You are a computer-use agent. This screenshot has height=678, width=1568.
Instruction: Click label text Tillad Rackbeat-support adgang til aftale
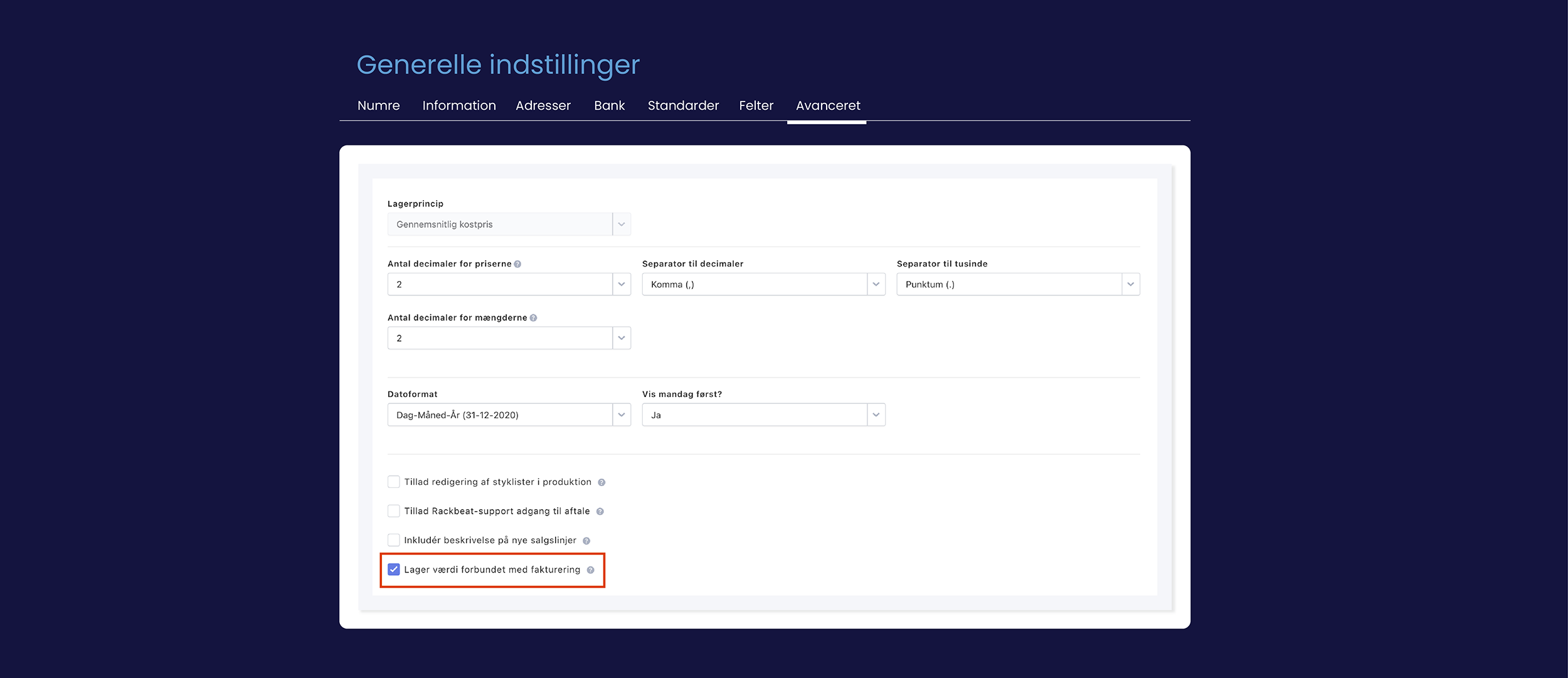(x=497, y=511)
